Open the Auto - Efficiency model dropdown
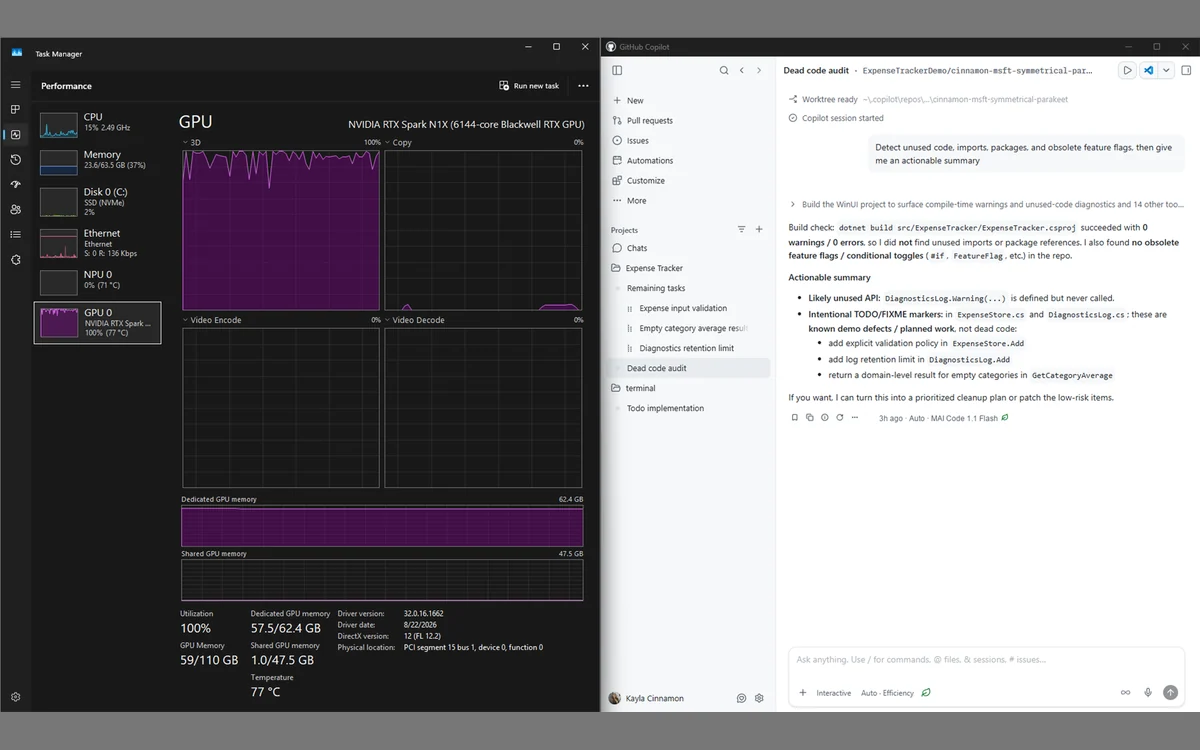Screen dimensions: 1200x750 click(887, 693)
